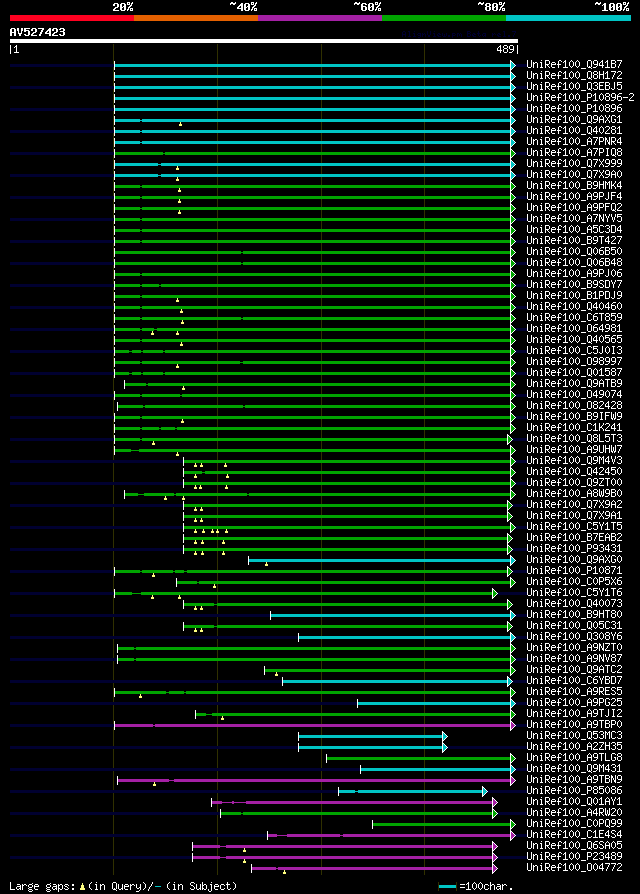Click the cyan alignment bar of UniRef100_B9HT80

(393, 615)
